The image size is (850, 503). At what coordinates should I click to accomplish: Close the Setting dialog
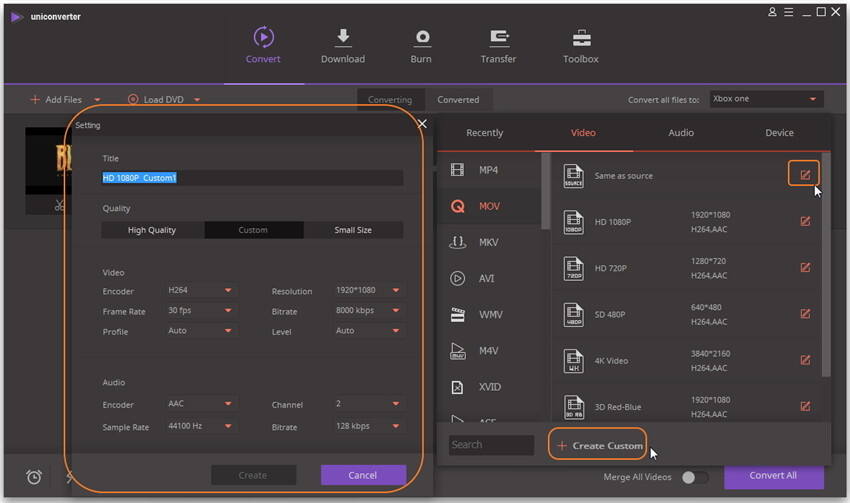click(x=422, y=124)
